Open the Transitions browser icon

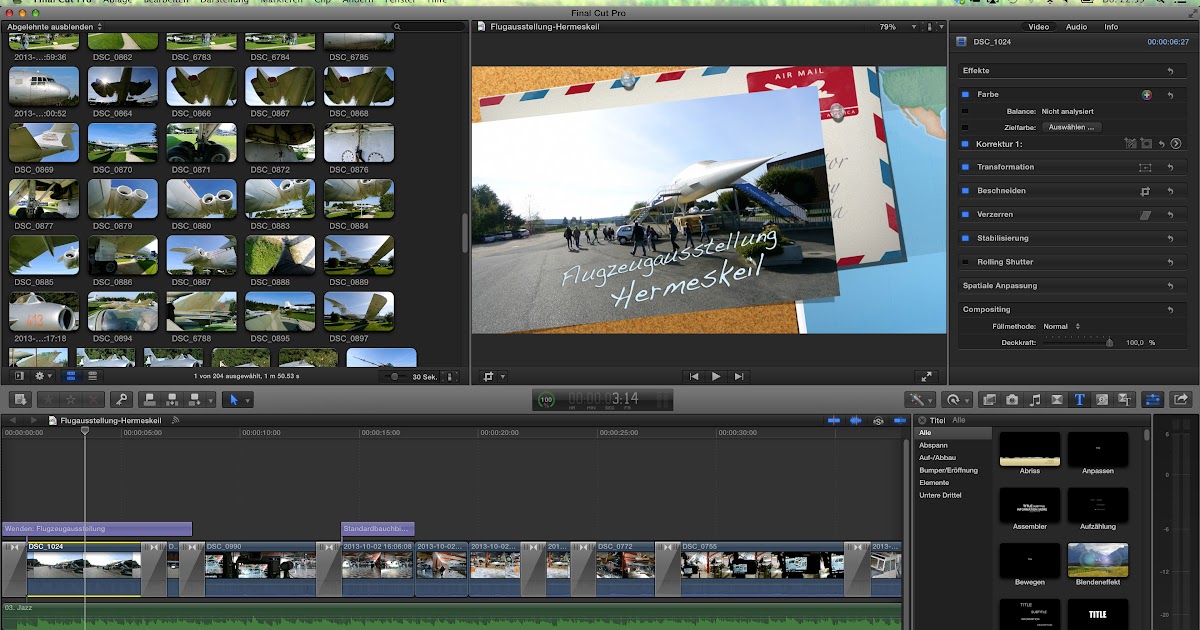point(1058,399)
